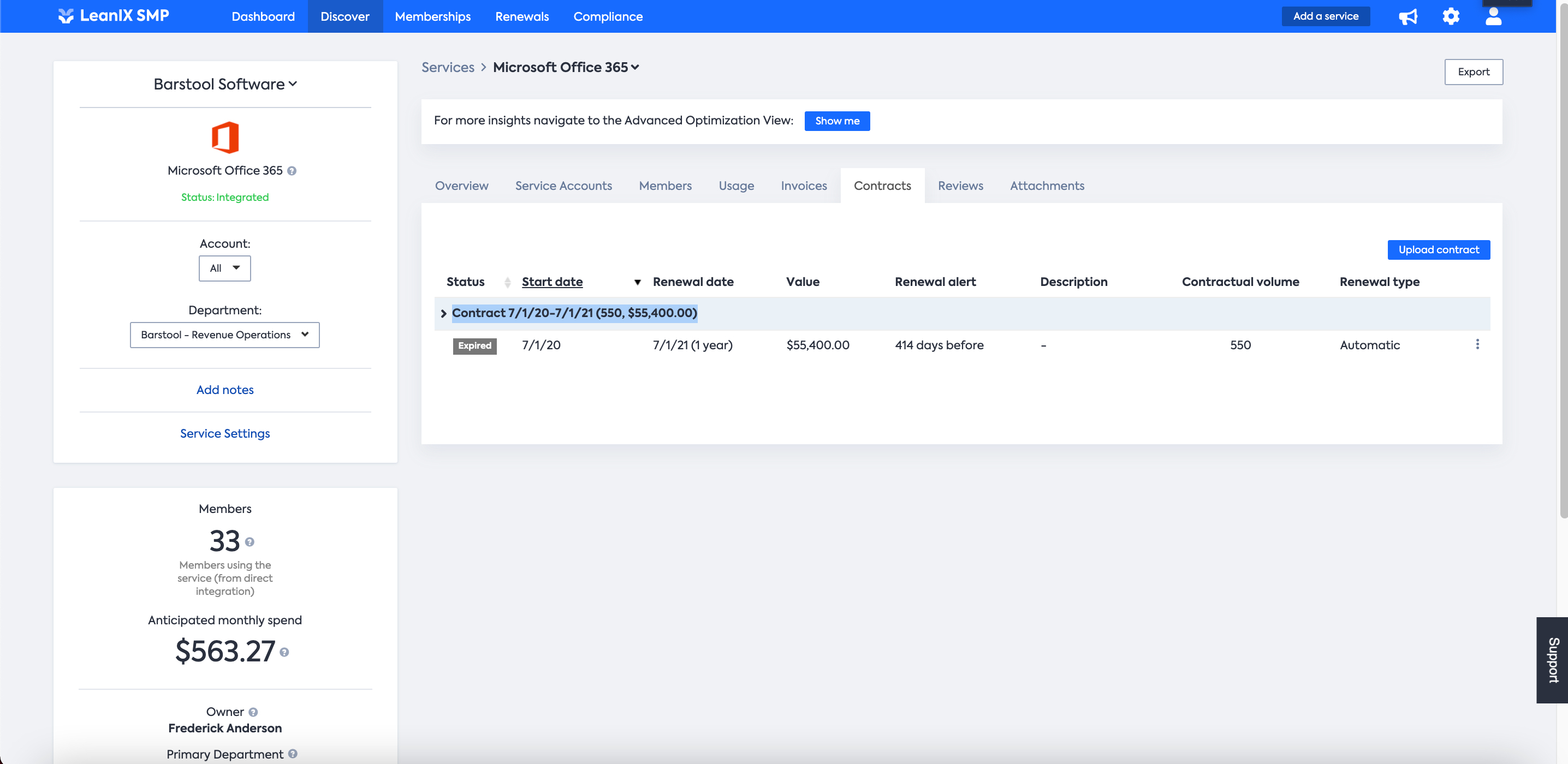The width and height of the screenshot is (1568, 764).
Task: Click help icon next to Owner
Action: tap(253, 712)
